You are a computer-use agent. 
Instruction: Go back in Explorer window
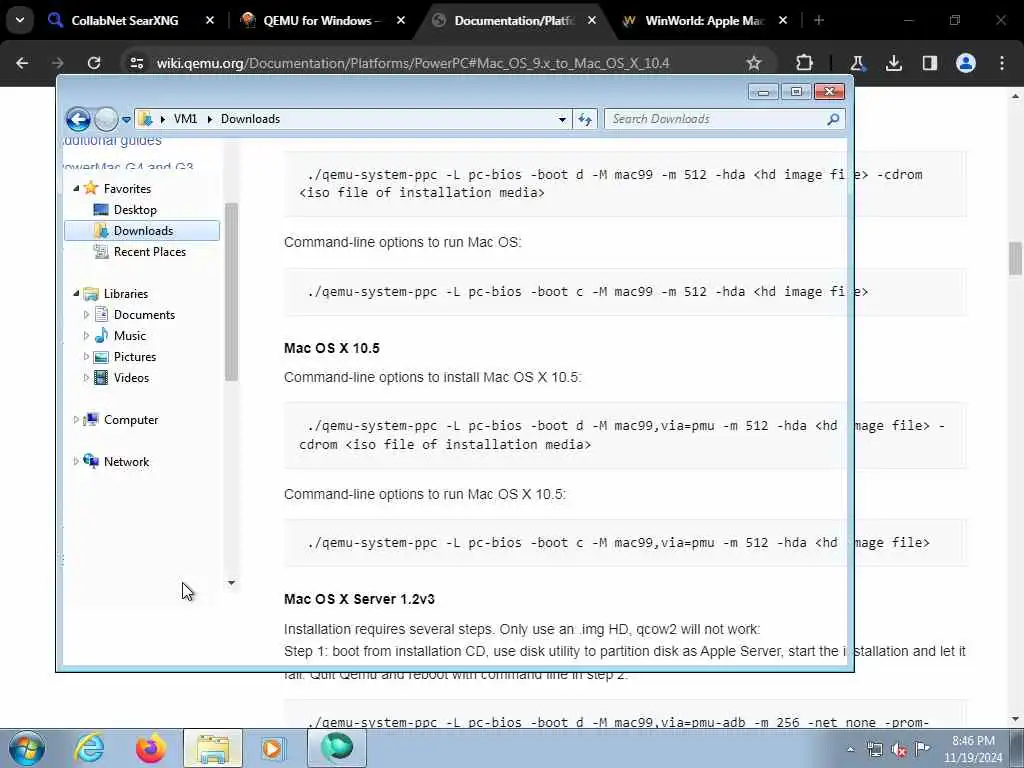[78, 119]
